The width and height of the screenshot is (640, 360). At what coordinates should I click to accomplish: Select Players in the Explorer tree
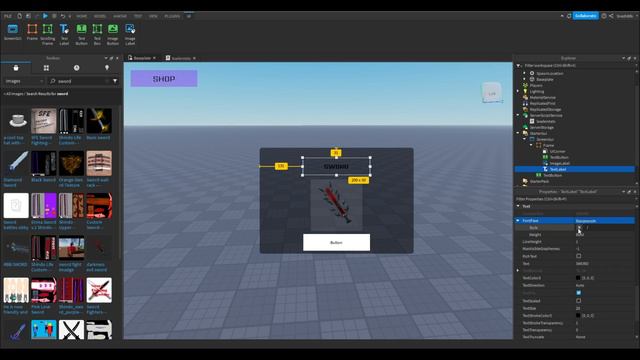point(536,86)
